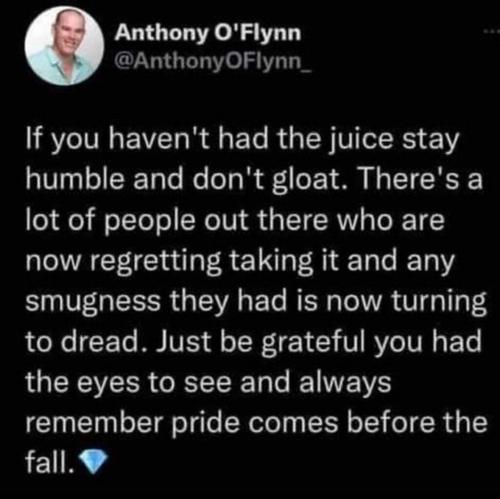Open the @AnthonyOFlynn_ handle link
Image resolution: width=500 pixels, height=499 pixels.
click(213, 60)
